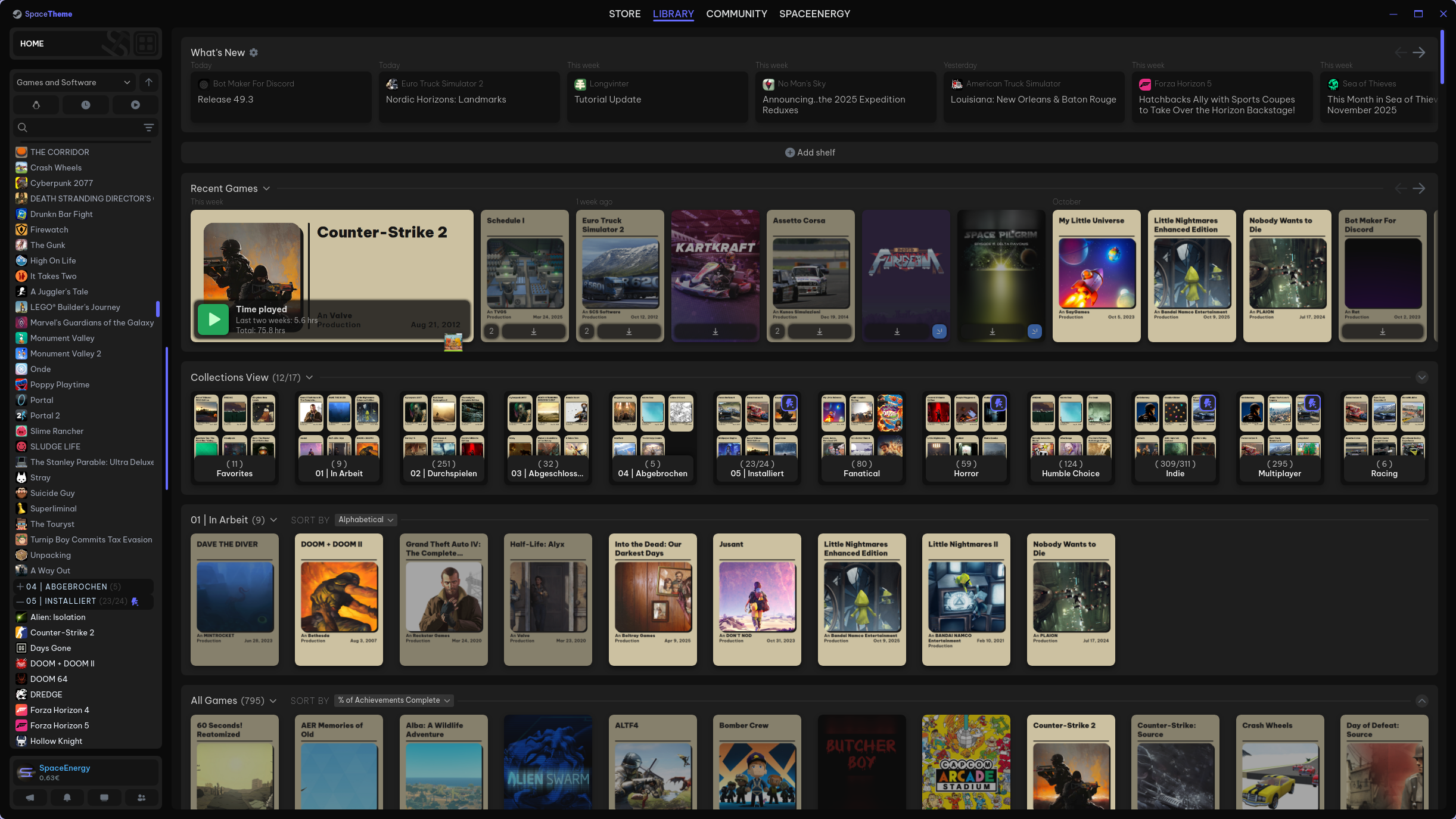Open Big Picture mode monitor icon
This screenshot has width=1456, height=819.
point(104,798)
